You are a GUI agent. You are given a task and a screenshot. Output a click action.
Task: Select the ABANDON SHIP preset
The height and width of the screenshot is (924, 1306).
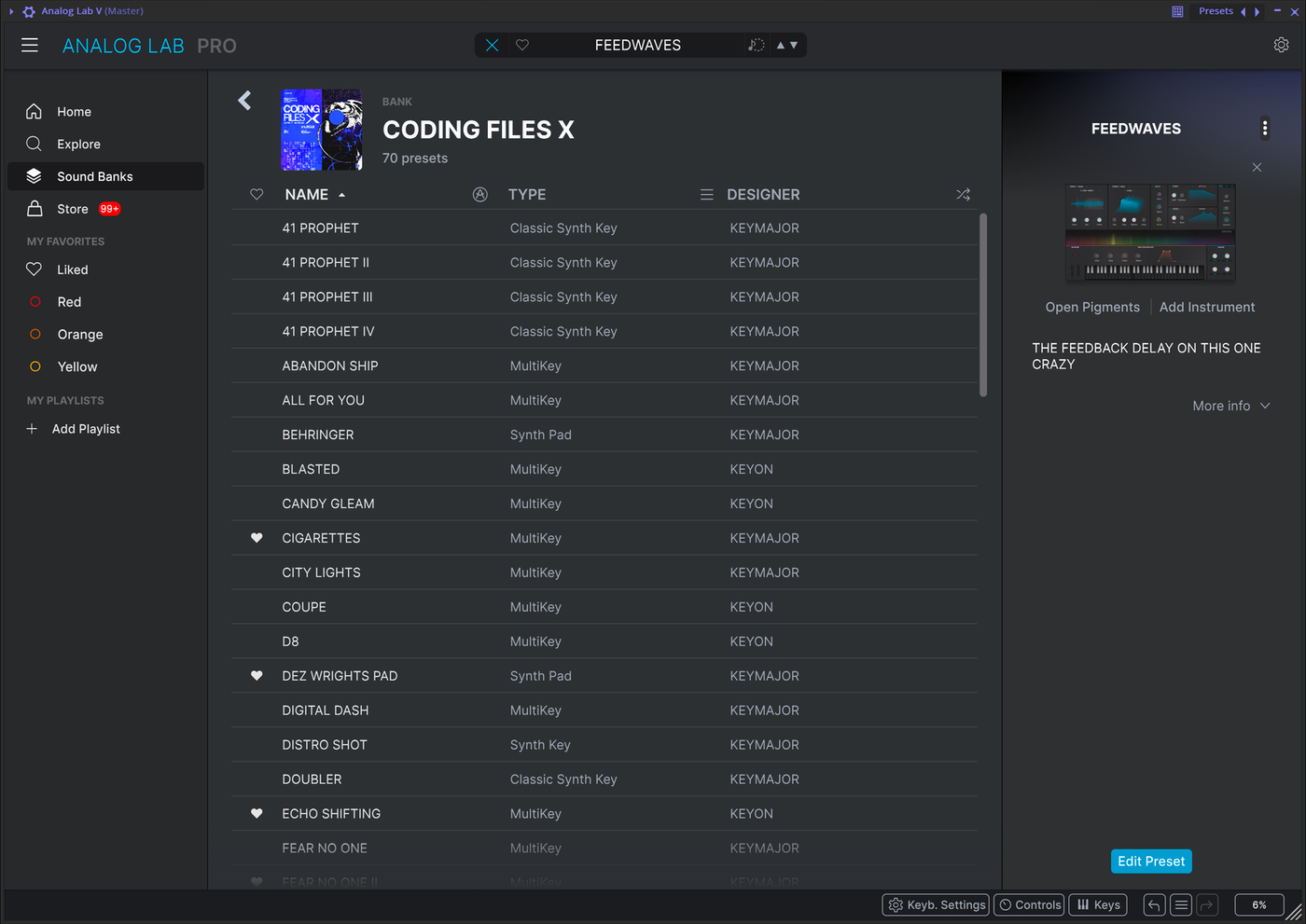pyautogui.click(x=604, y=366)
